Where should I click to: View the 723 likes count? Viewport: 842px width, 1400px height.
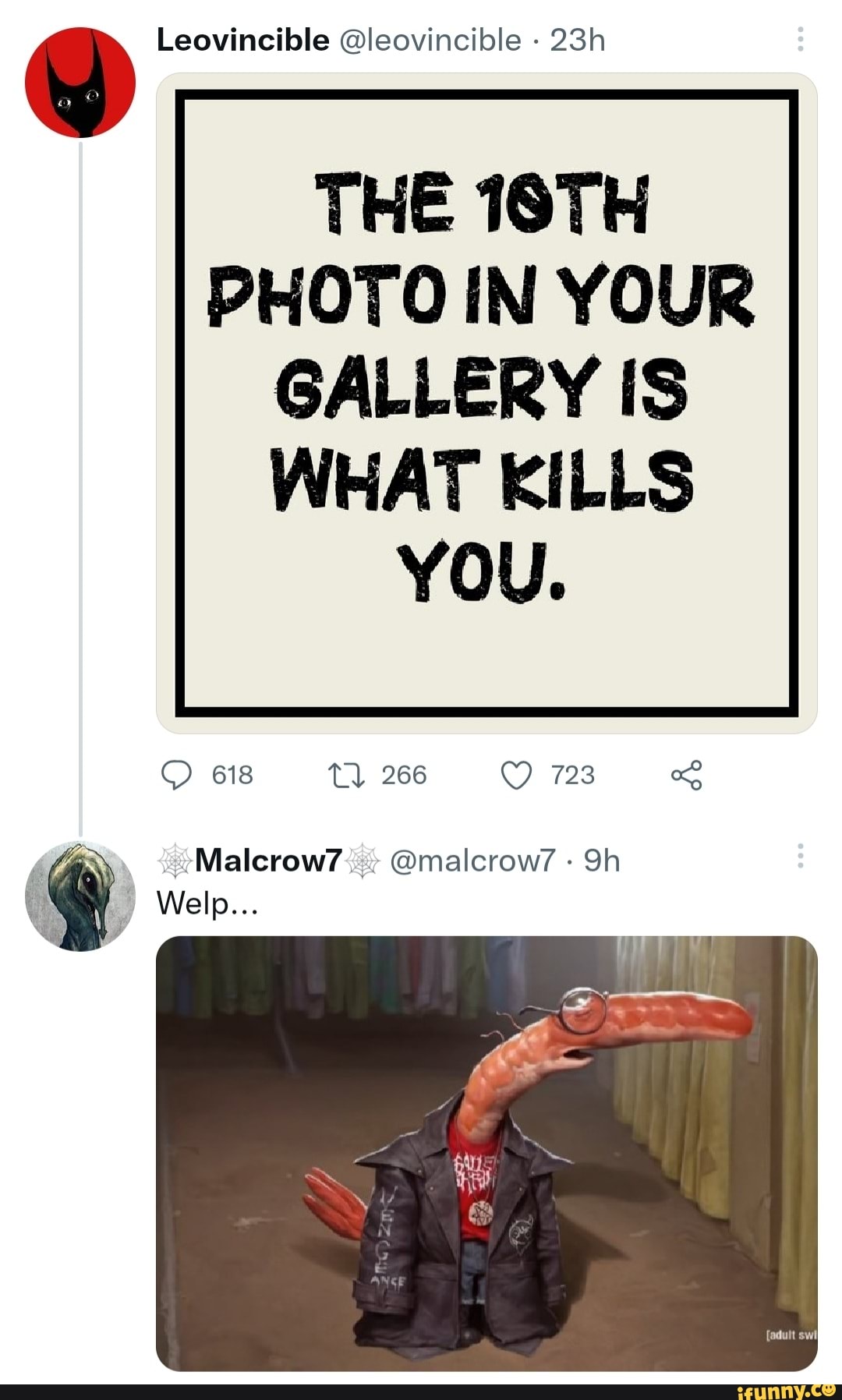573,776
